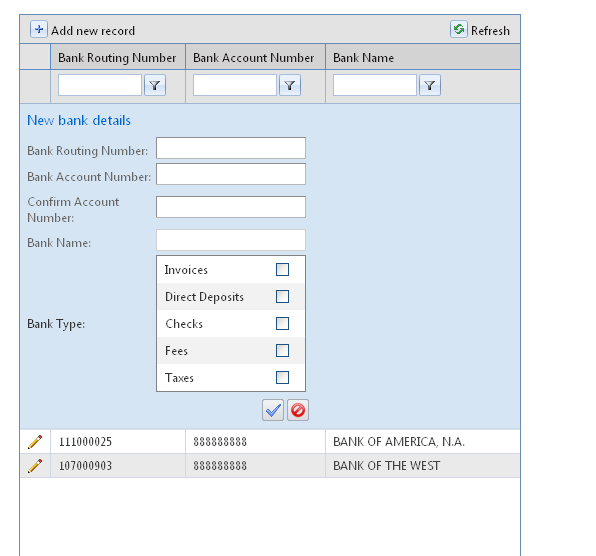Tick the Taxes checkbox

282,377
